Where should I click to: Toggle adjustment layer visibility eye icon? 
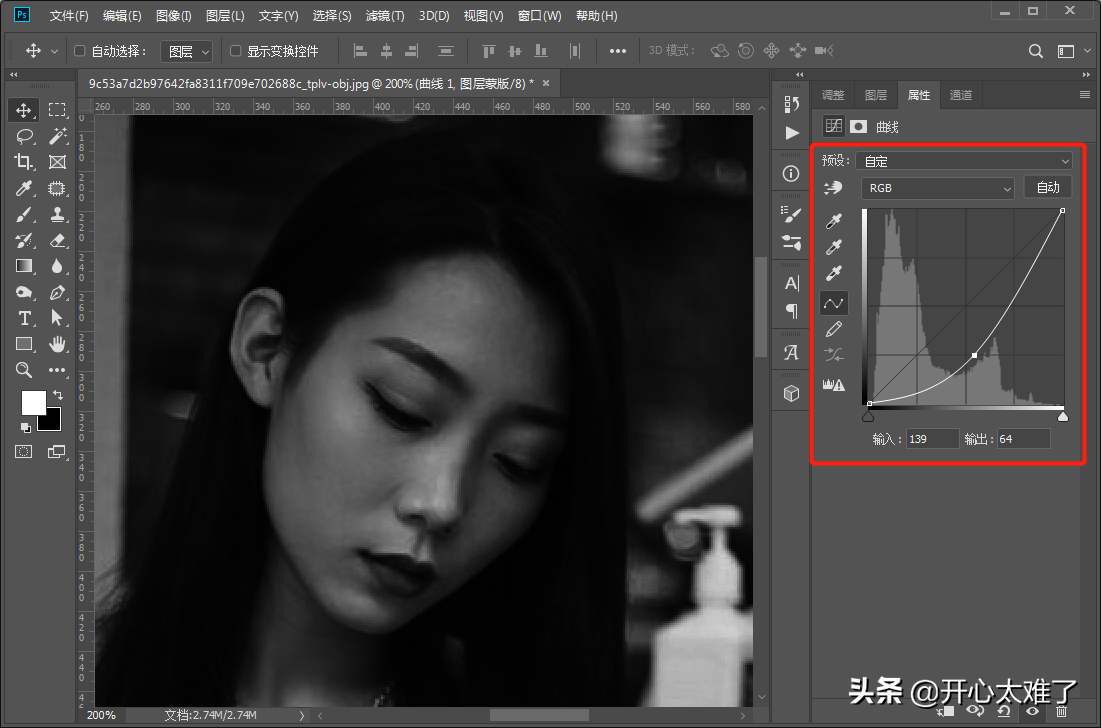tap(1031, 711)
